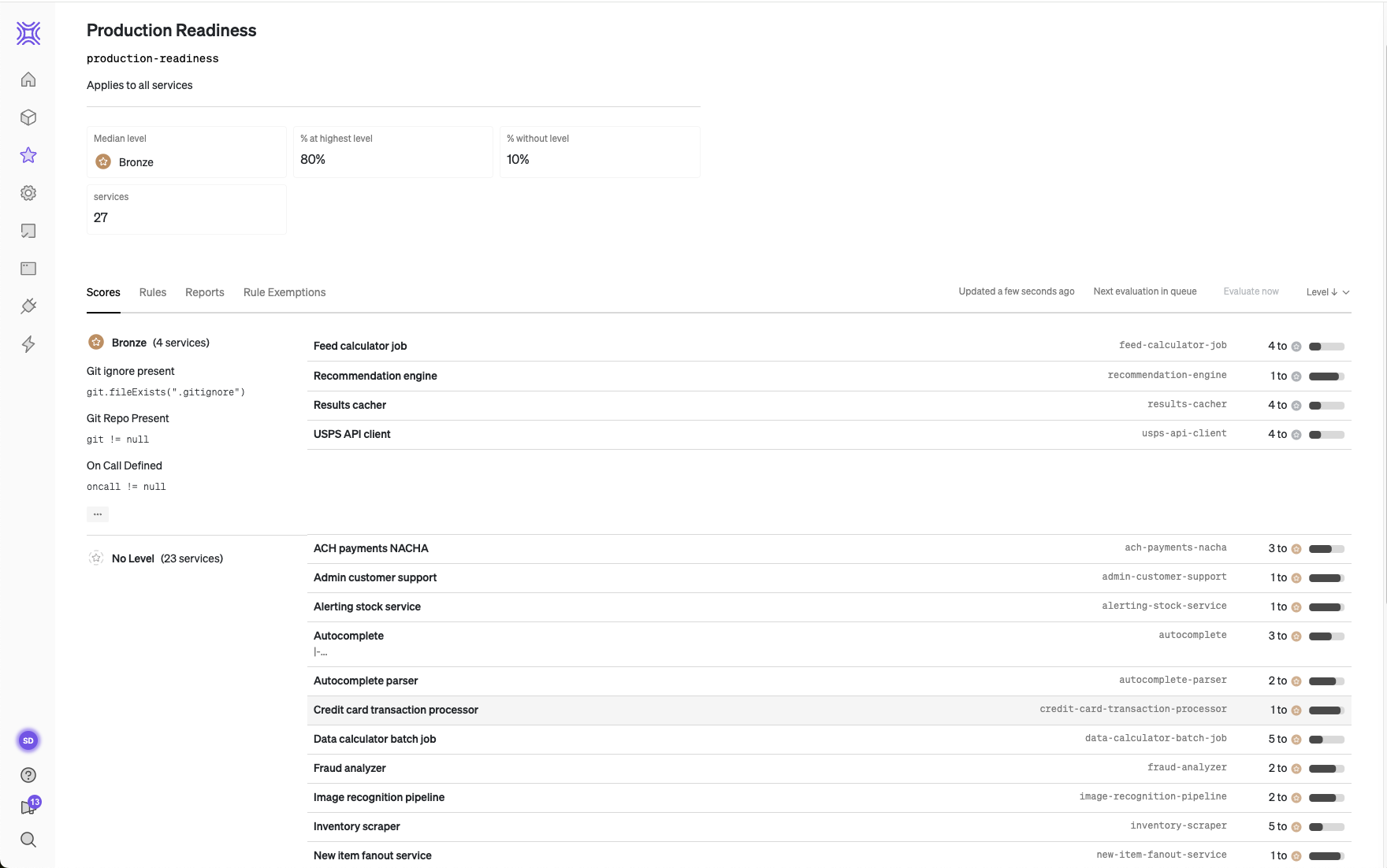Expand the ellipsis under Bronze rules
This screenshot has height=868, width=1387.
98,514
